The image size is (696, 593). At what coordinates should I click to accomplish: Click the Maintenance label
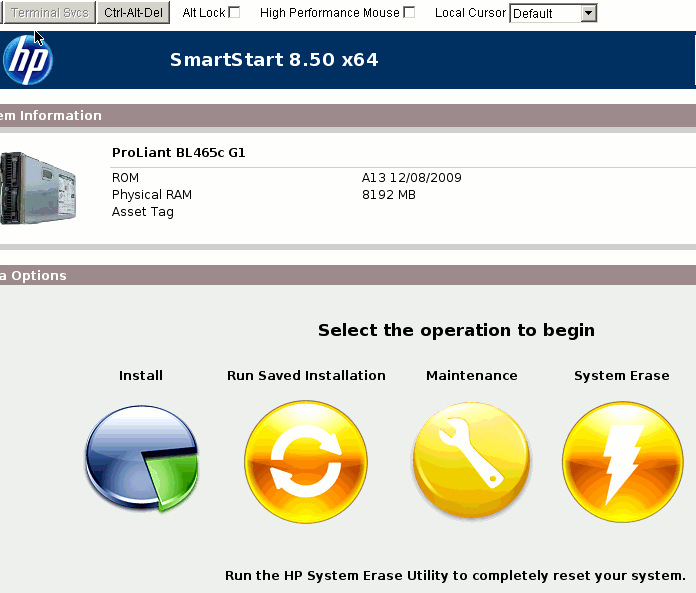coord(472,376)
